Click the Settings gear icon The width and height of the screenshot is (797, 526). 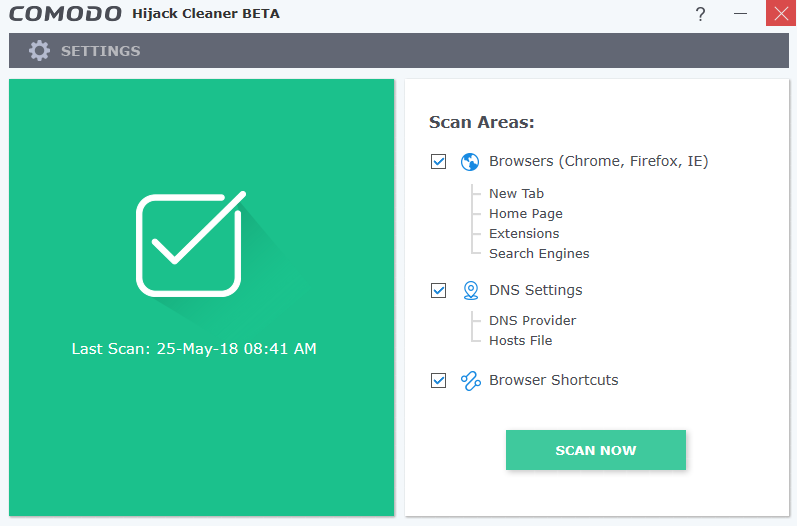click(x=39, y=51)
